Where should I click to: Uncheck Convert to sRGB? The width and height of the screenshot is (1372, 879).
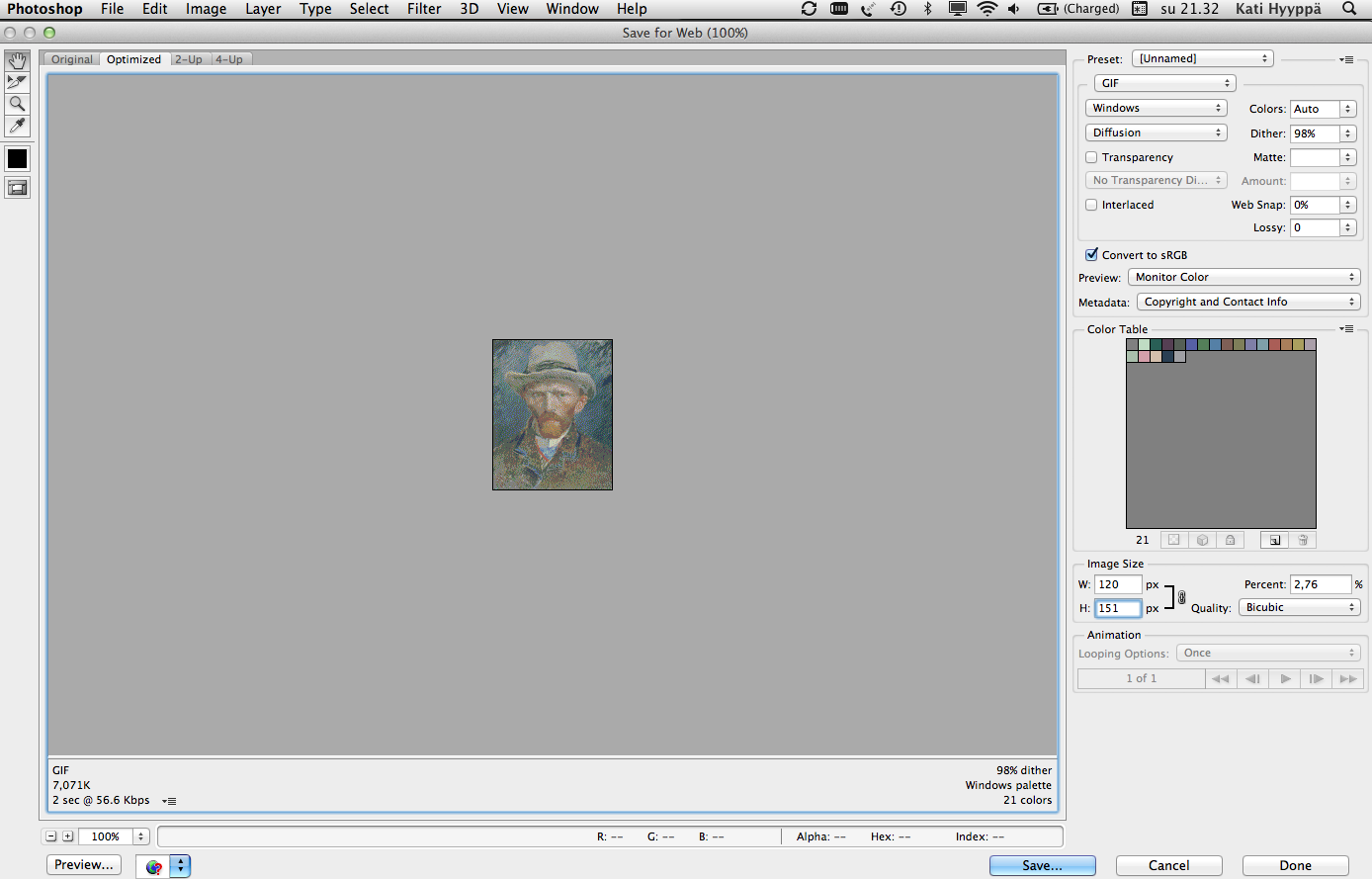pyautogui.click(x=1091, y=254)
